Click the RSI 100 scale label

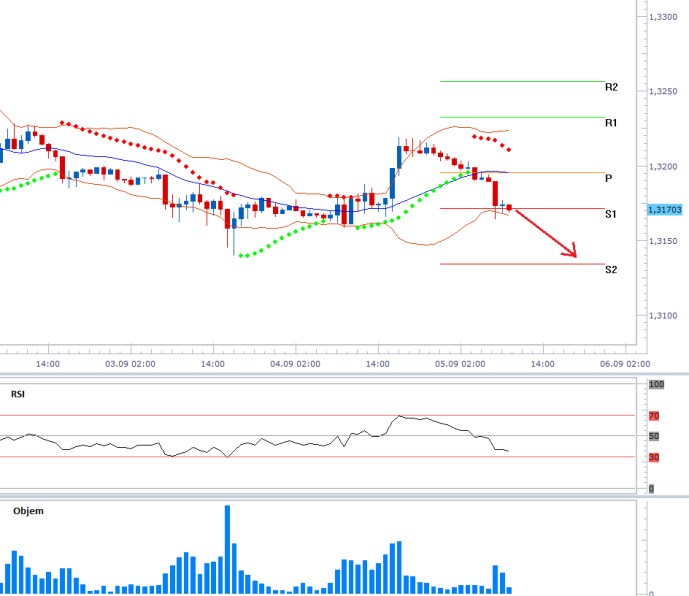tap(656, 384)
